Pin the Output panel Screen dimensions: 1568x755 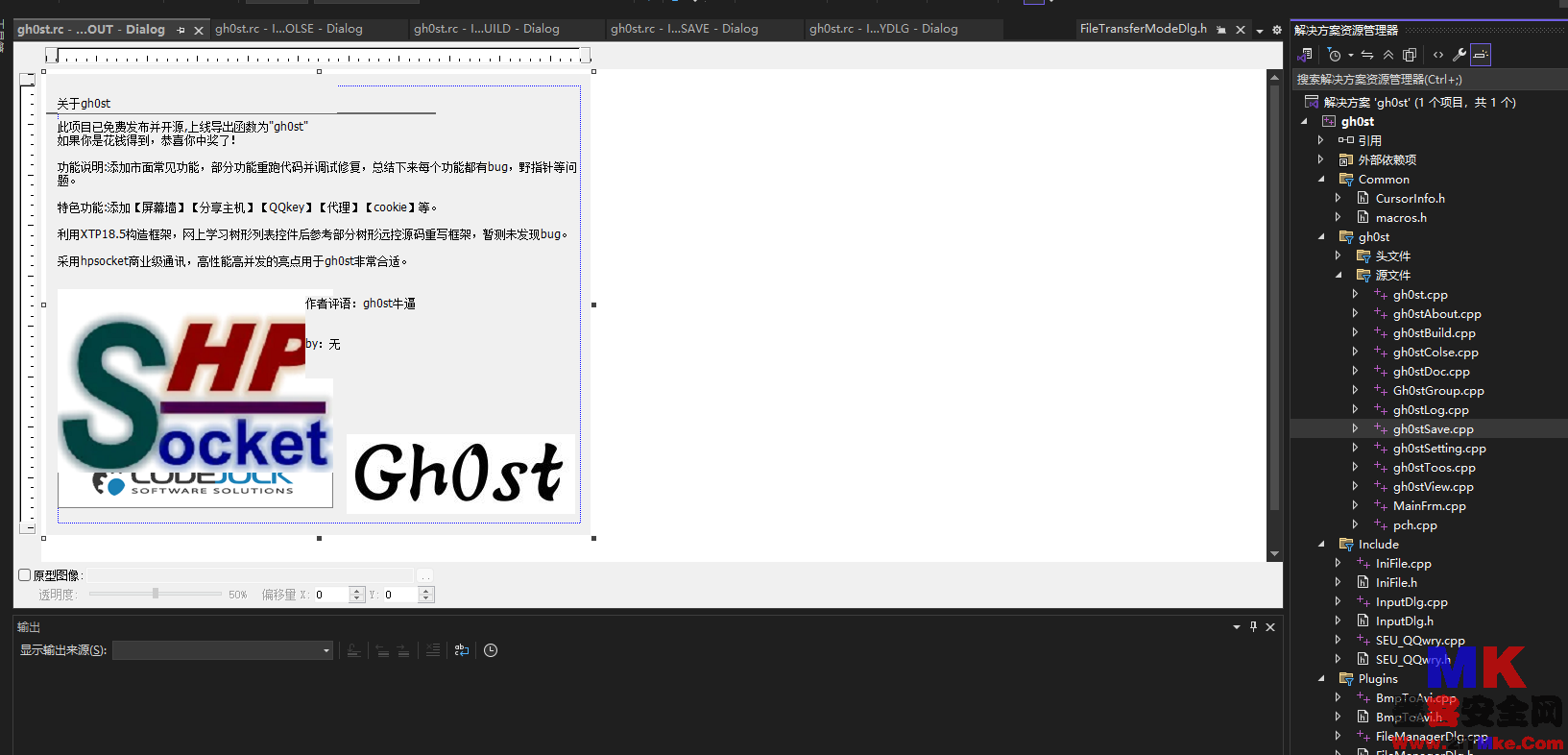point(1253,626)
